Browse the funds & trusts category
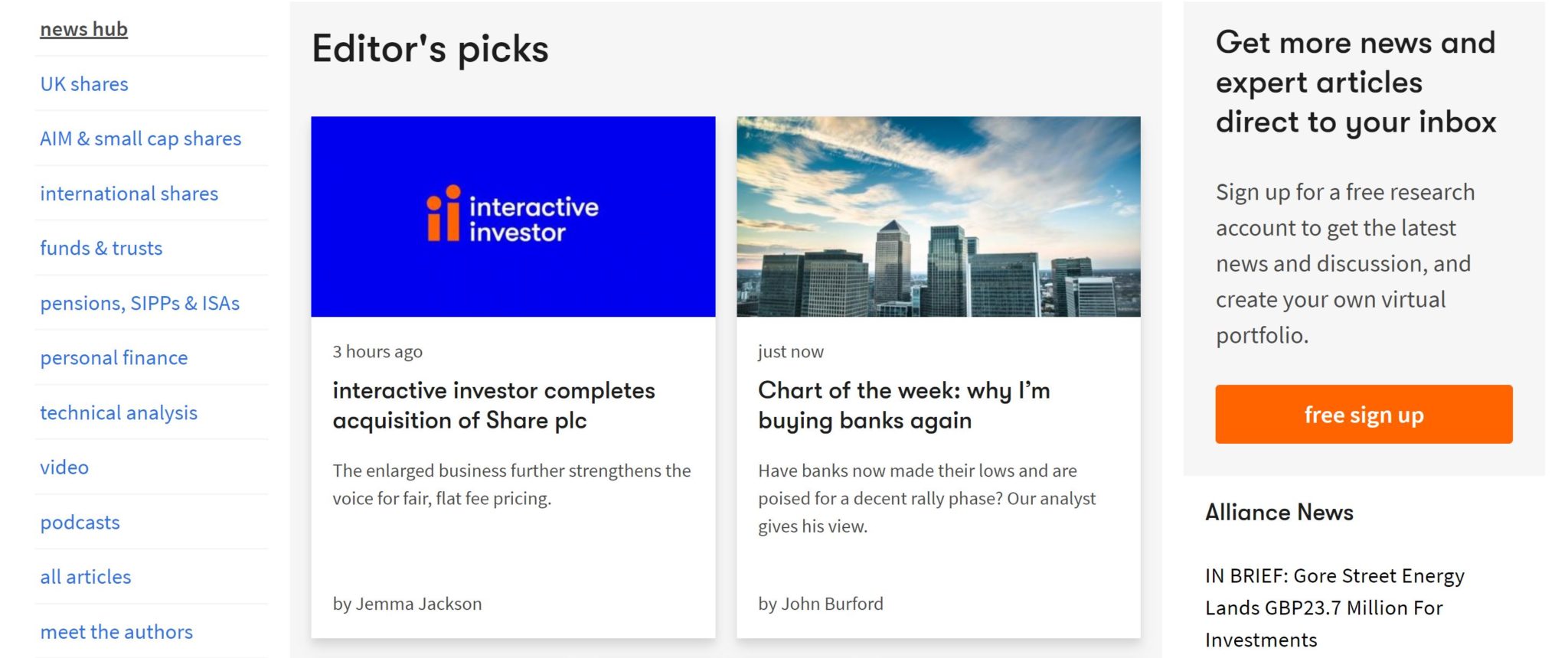 pyautogui.click(x=101, y=248)
